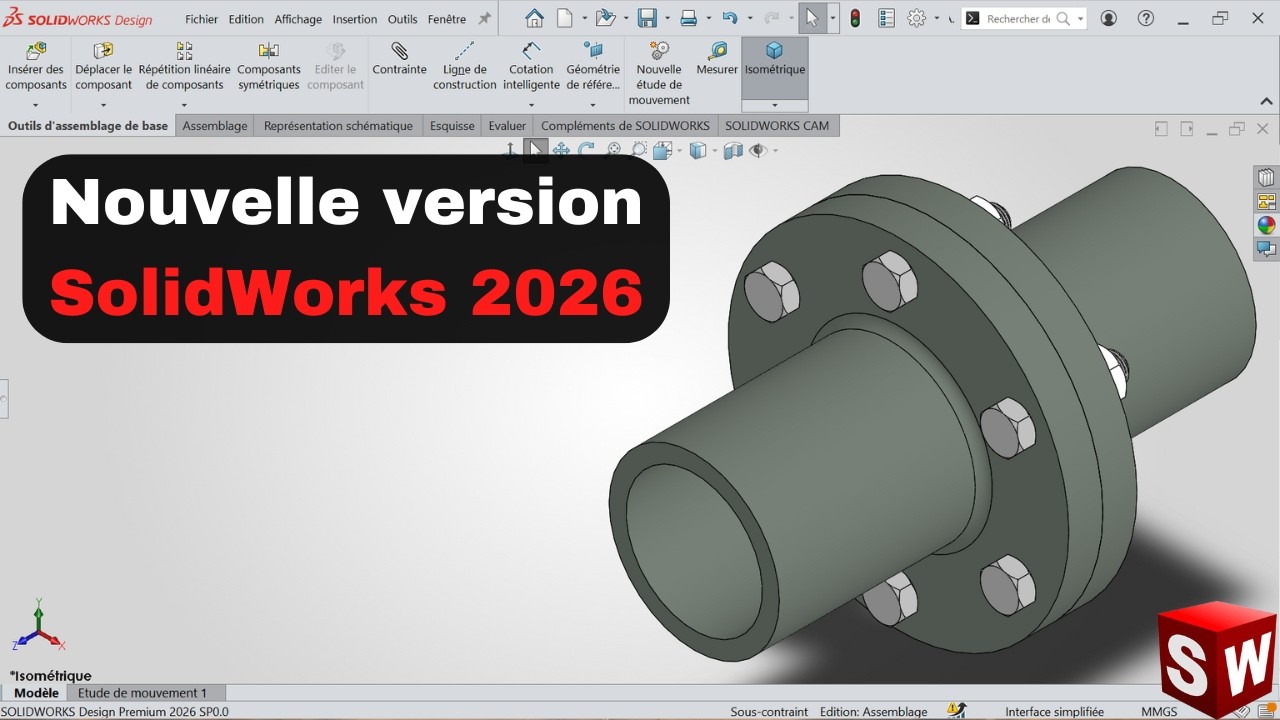Click the rebuild warning icon in status bar
Viewport: 1280px width, 720px height.
pos(957,711)
